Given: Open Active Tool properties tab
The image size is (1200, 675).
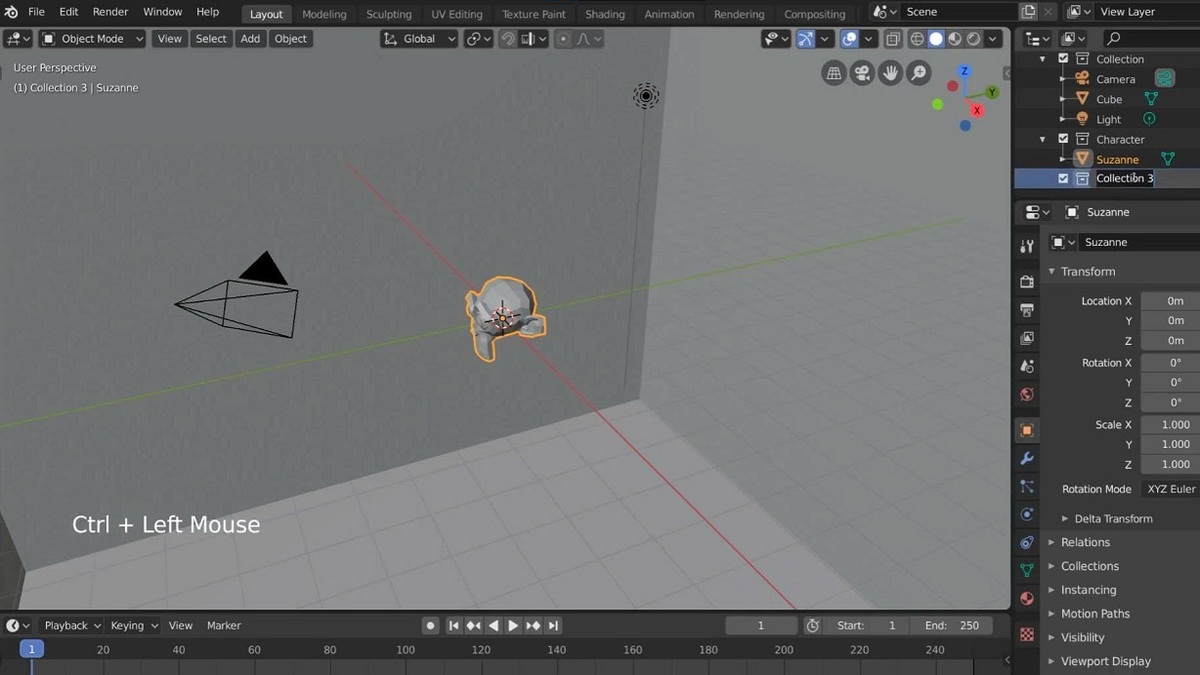Looking at the screenshot, I should click(1026, 246).
